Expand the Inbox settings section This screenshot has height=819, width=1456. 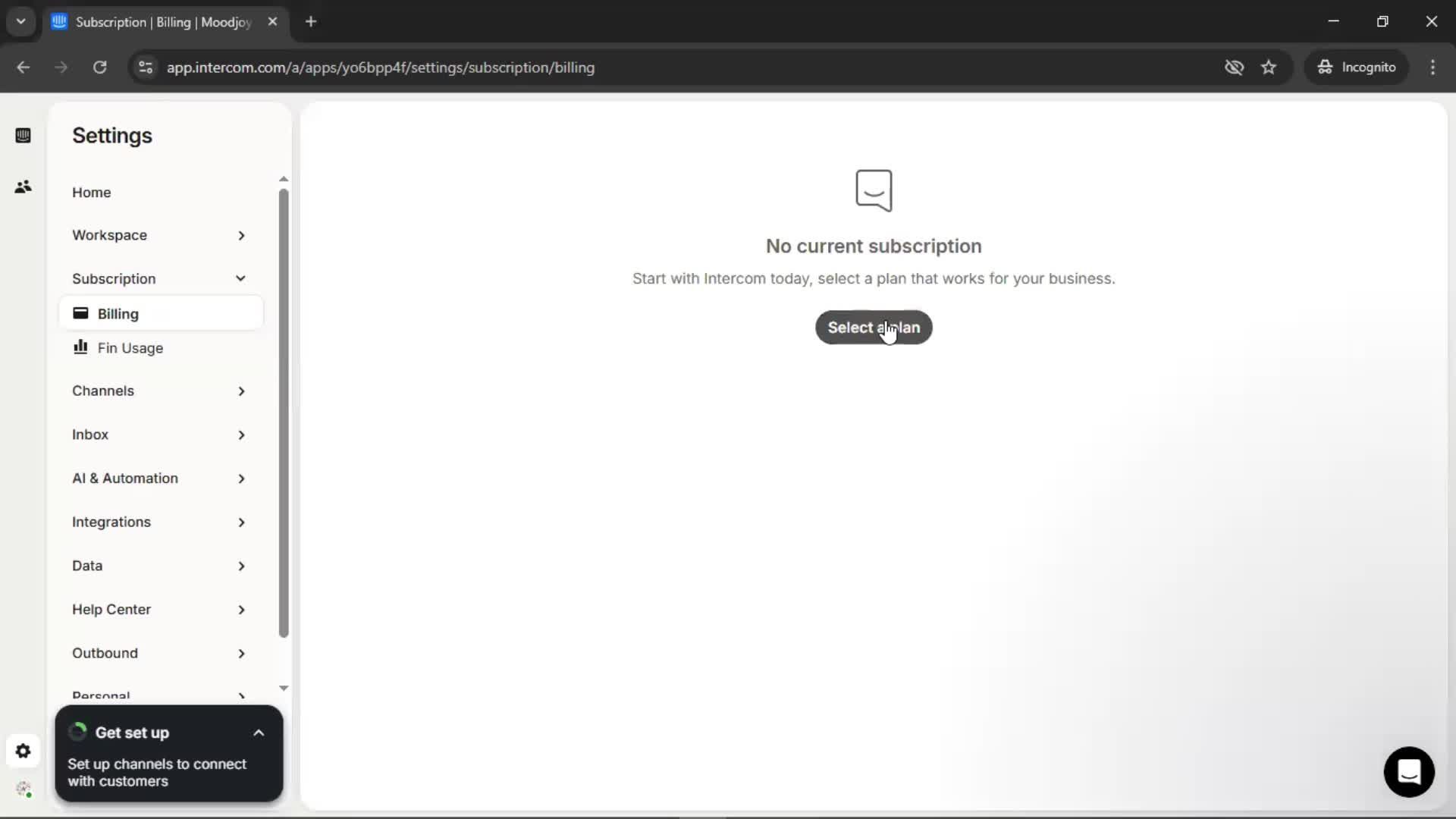point(158,435)
